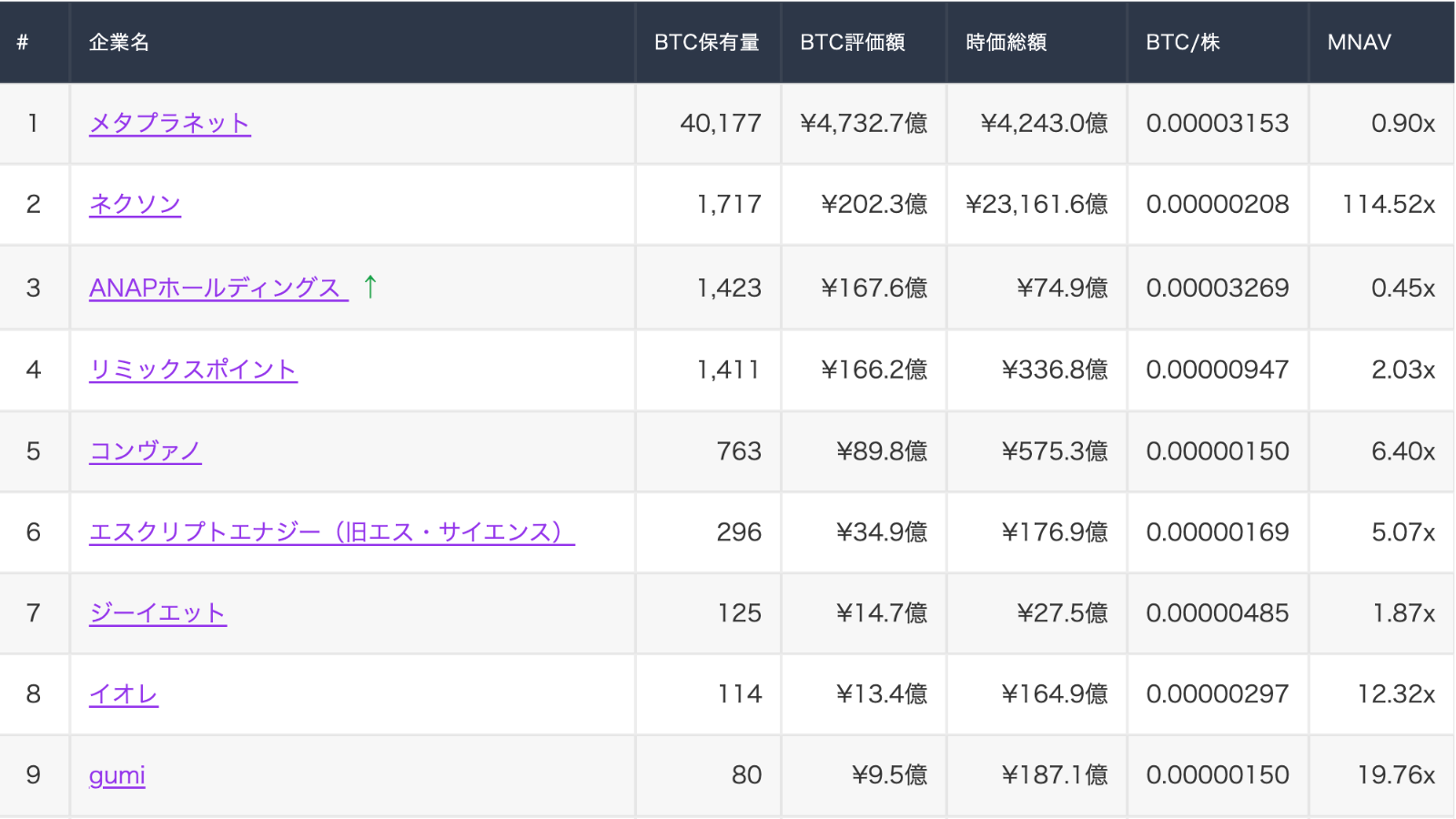
Task: Open the ジーイエット company link
Action: click(x=157, y=612)
